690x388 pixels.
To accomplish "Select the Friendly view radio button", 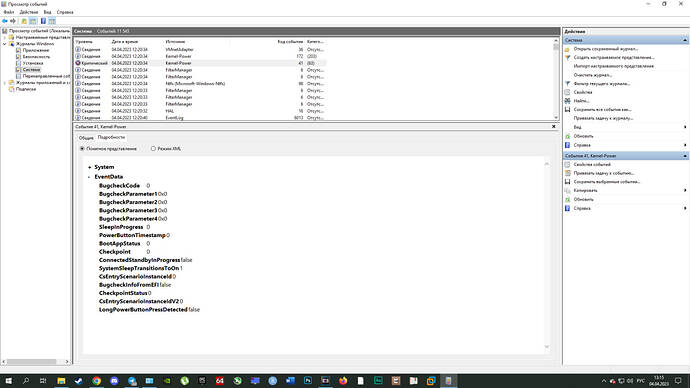I will 82,149.
